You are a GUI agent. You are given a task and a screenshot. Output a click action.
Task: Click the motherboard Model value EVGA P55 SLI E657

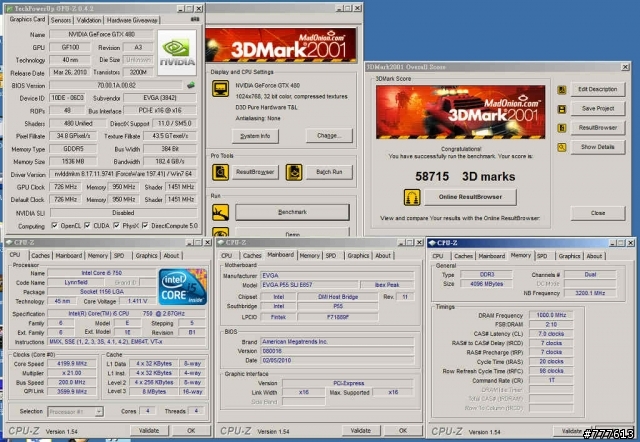[309, 285]
